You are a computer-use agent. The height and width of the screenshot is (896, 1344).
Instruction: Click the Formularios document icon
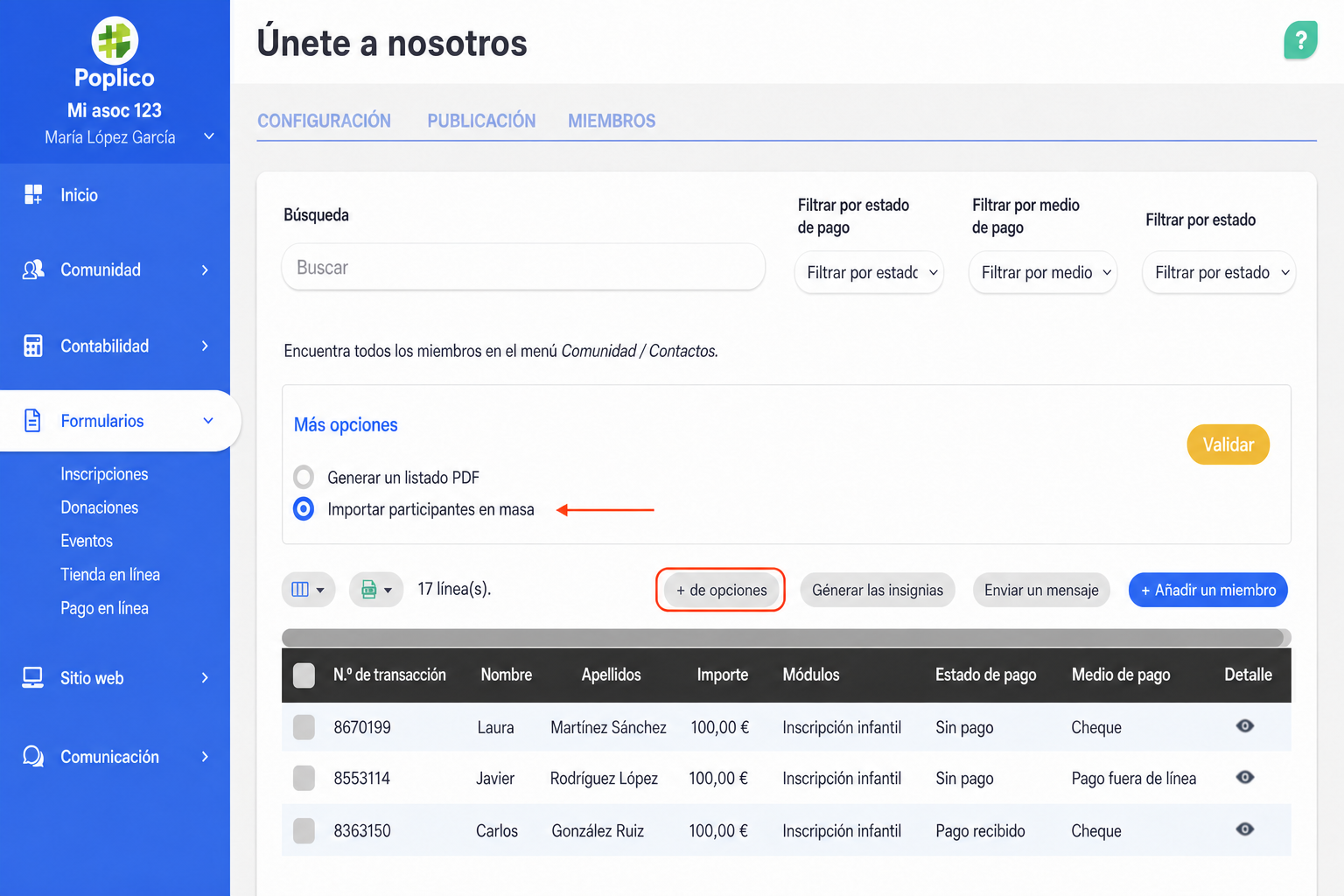[x=32, y=421]
